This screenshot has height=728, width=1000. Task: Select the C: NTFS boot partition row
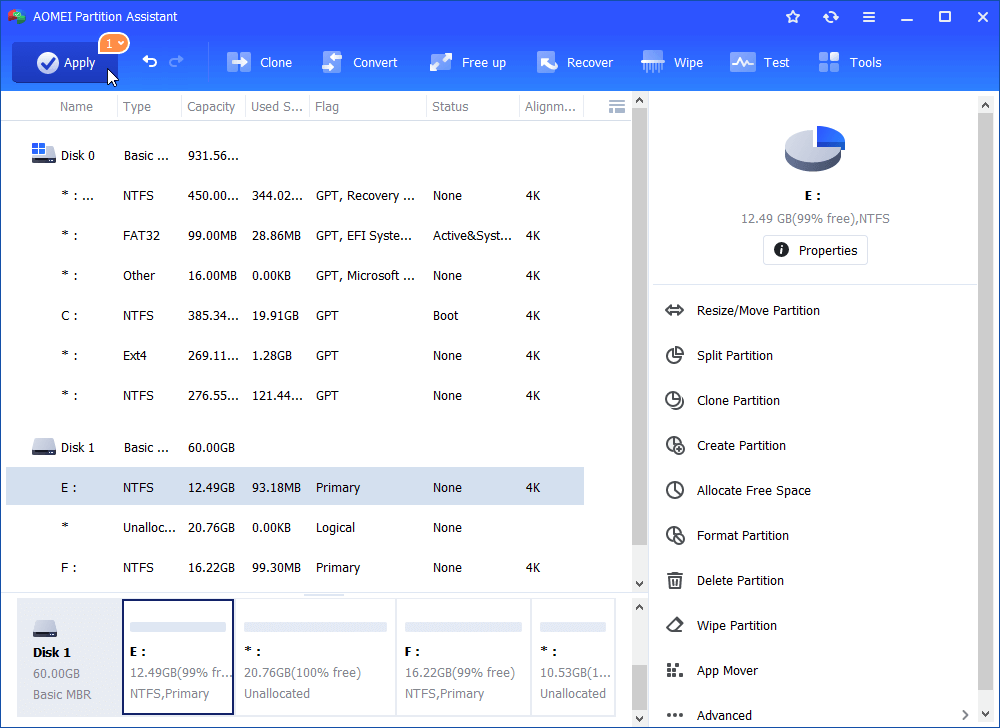coord(295,316)
